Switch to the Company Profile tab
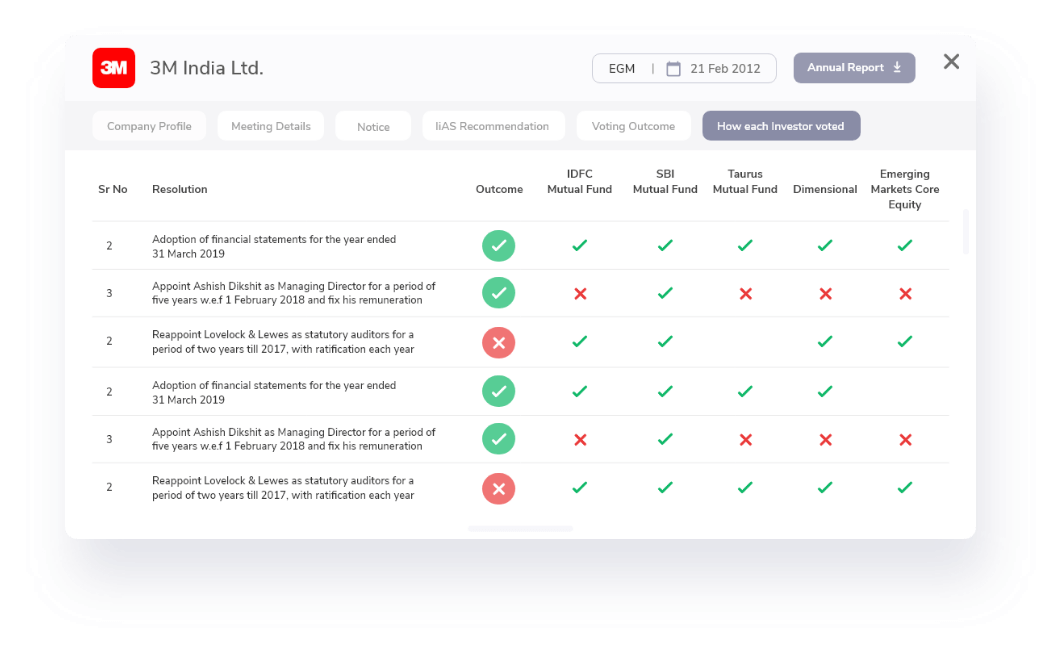This screenshot has height=654, width=1061. [149, 126]
